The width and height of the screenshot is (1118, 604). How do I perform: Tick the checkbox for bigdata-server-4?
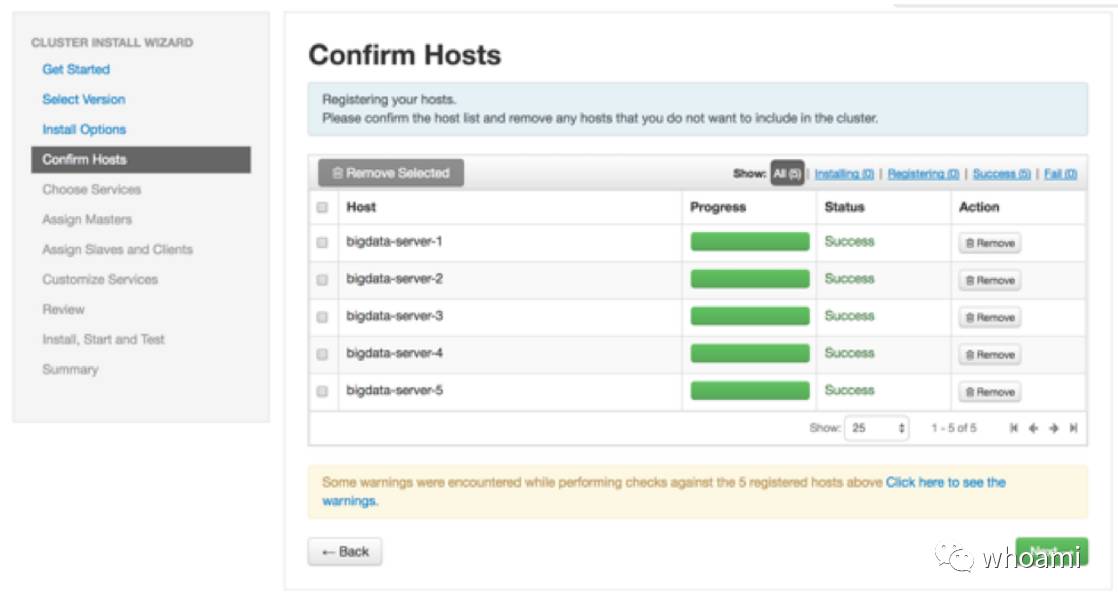322,354
